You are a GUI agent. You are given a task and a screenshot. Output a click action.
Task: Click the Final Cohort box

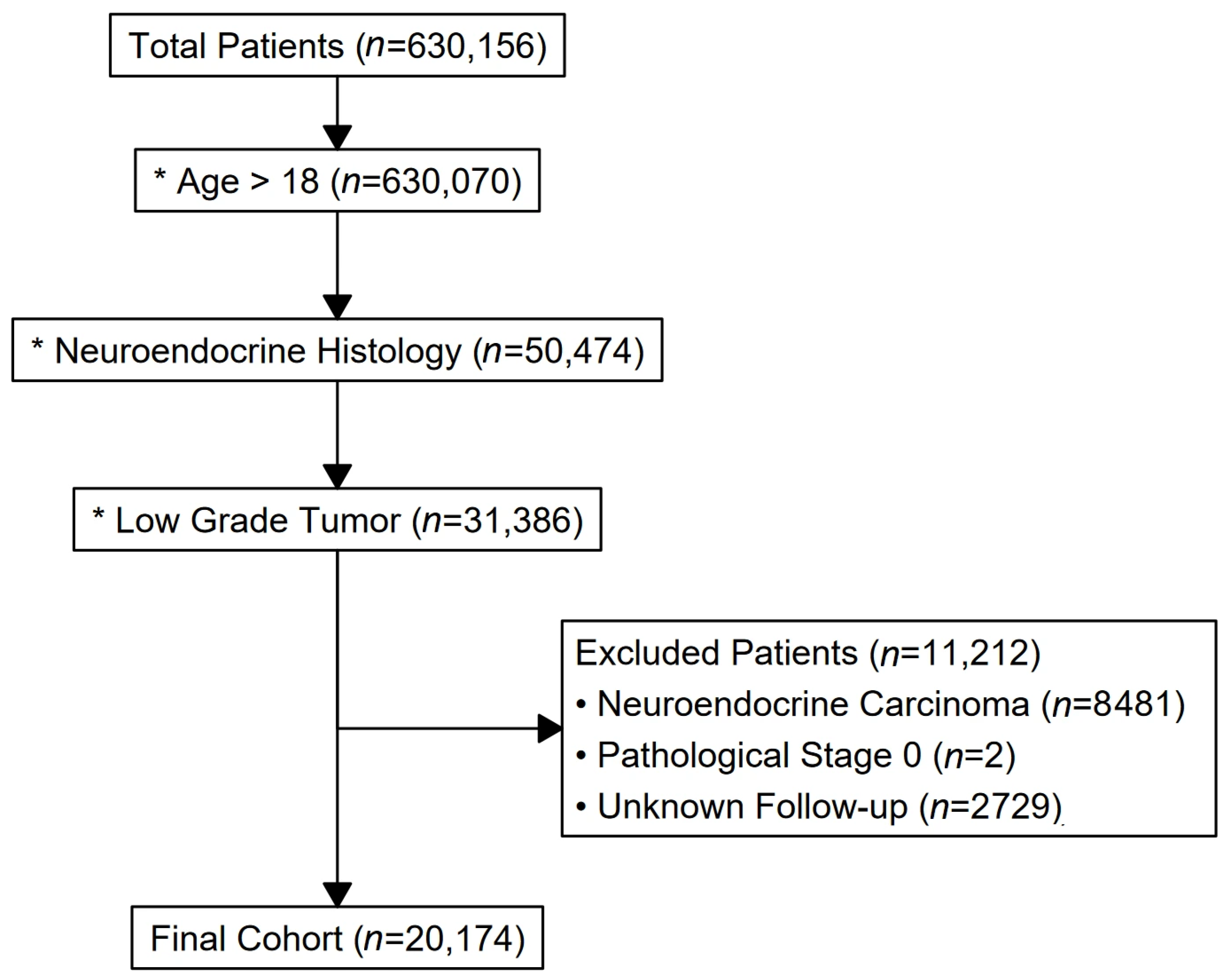[337, 938]
